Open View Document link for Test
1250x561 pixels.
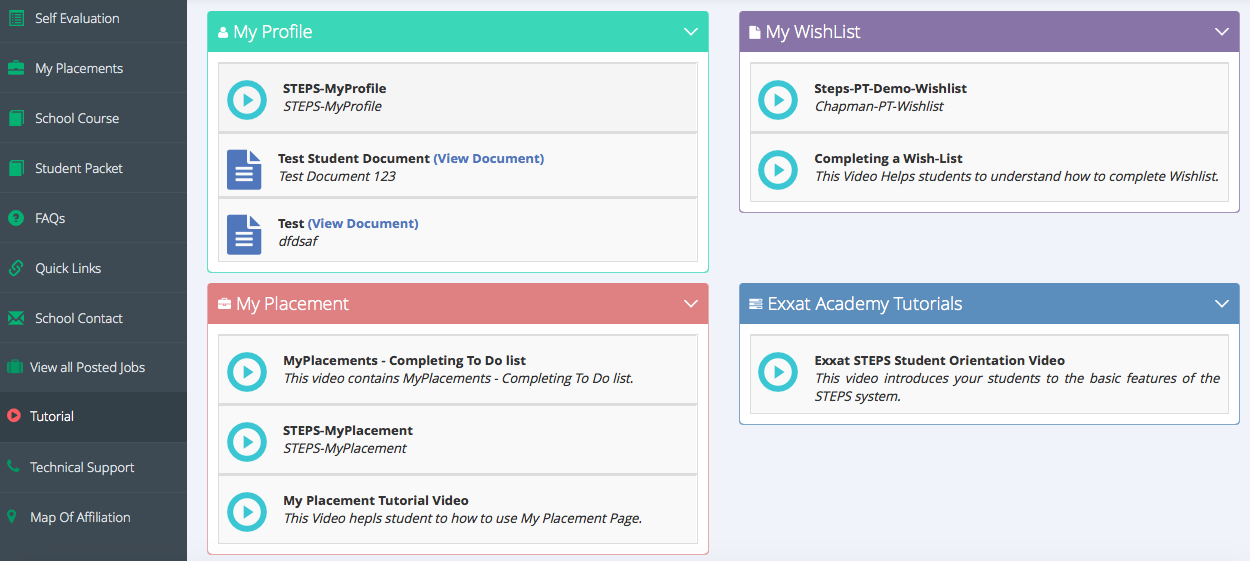pyautogui.click(x=363, y=223)
